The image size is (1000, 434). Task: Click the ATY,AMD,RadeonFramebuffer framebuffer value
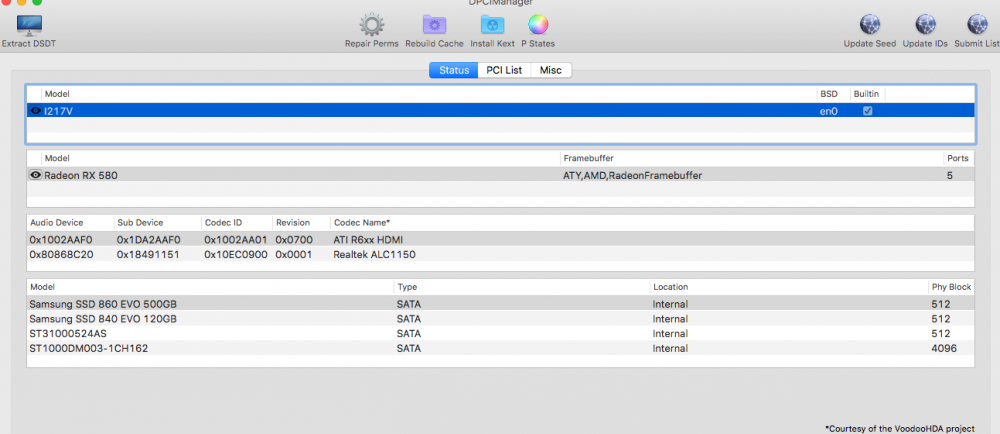point(632,175)
